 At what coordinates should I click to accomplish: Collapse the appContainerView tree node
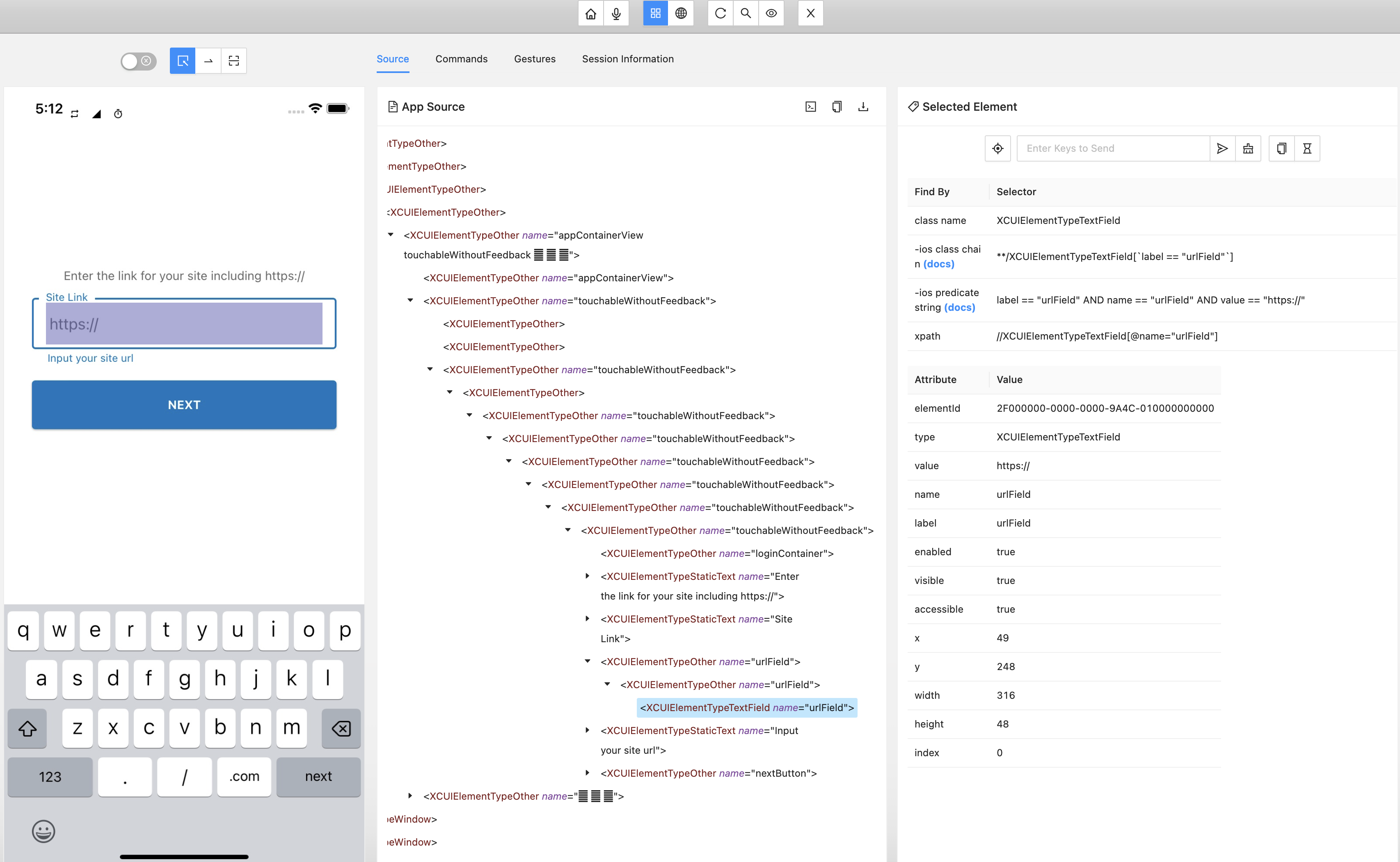391,235
